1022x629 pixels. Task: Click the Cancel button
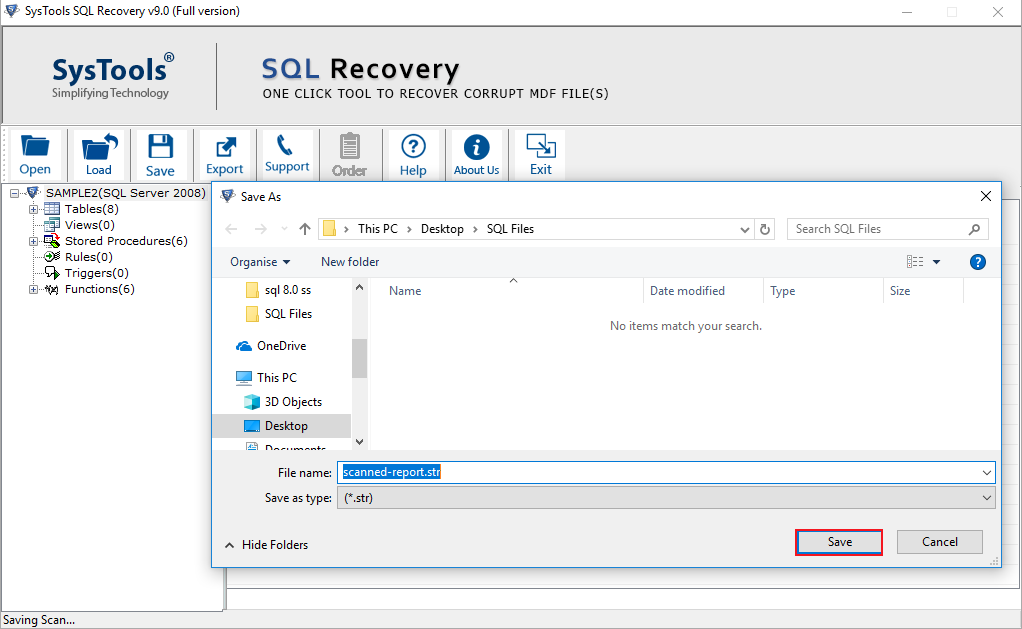pos(939,542)
